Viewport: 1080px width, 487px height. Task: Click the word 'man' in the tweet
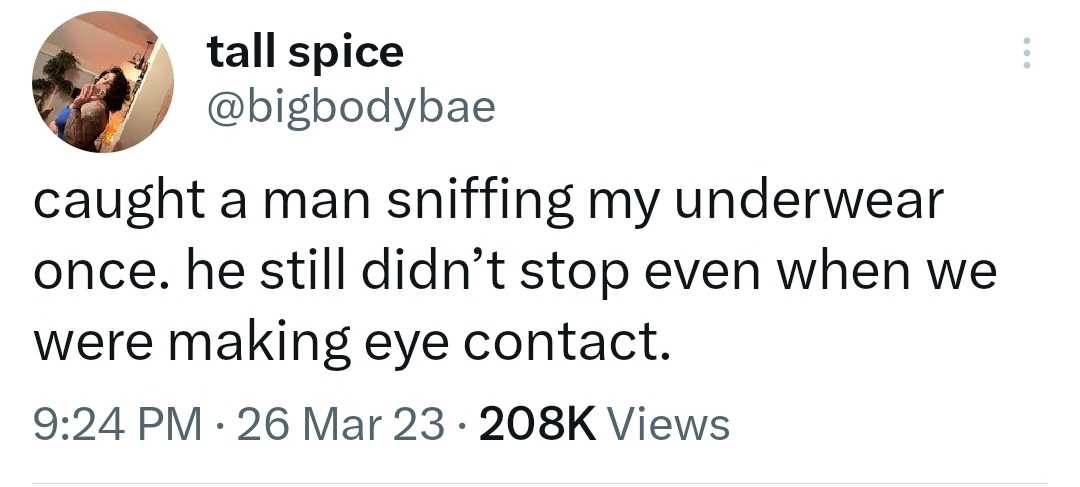(307, 204)
